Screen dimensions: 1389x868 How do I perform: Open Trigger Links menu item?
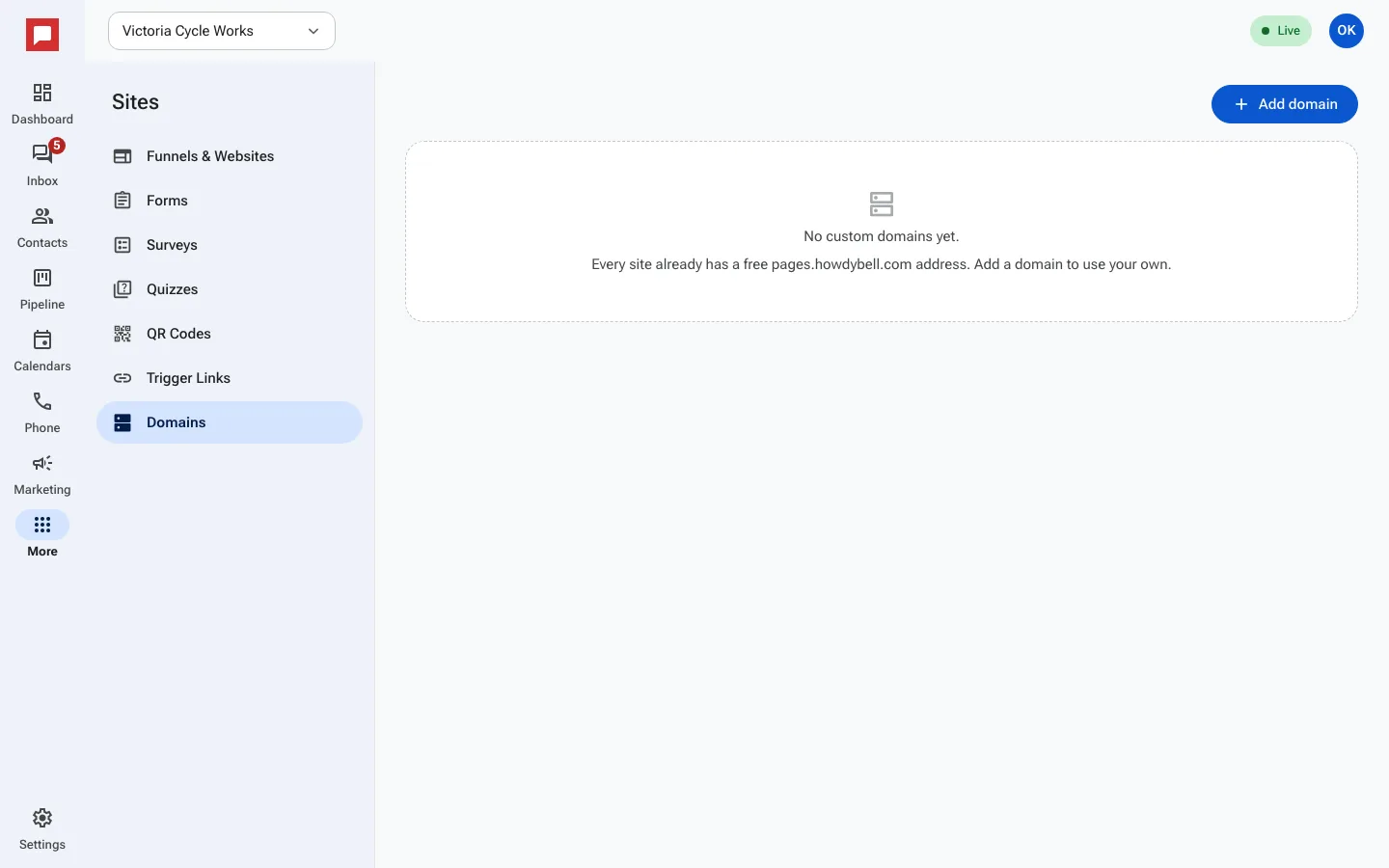click(x=230, y=378)
